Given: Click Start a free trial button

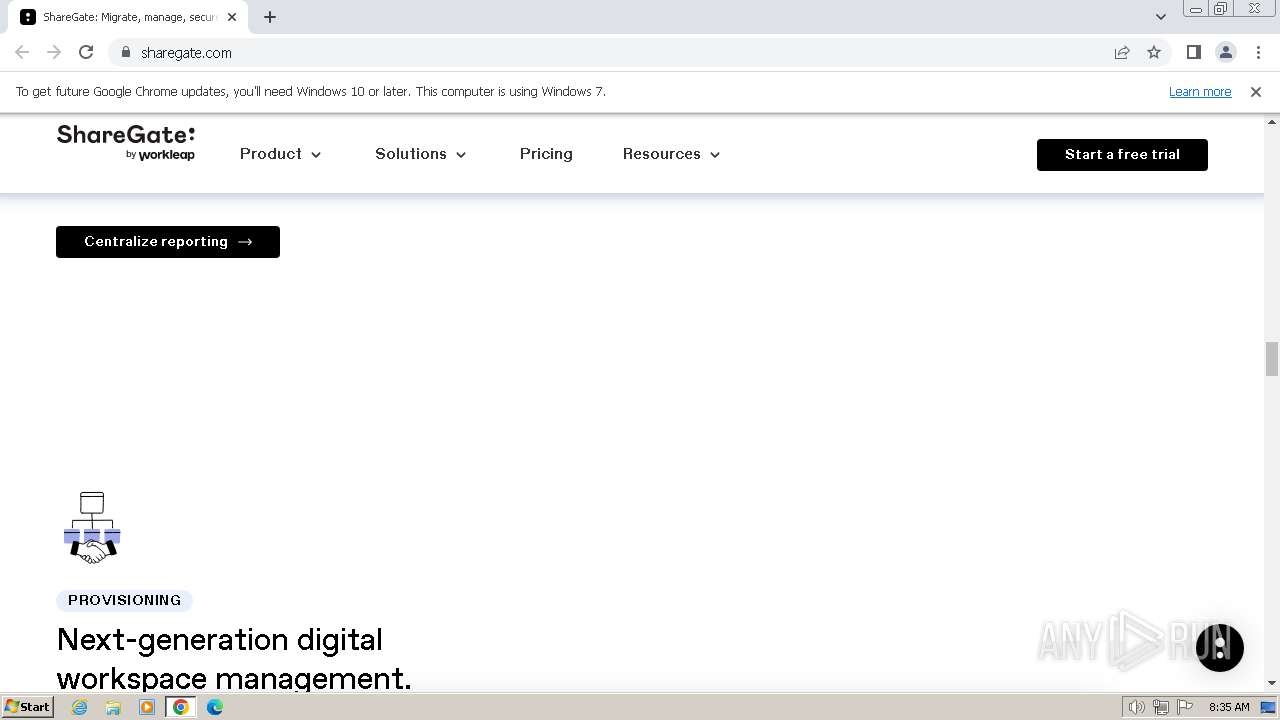Looking at the screenshot, I should (x=1122, y=155).
